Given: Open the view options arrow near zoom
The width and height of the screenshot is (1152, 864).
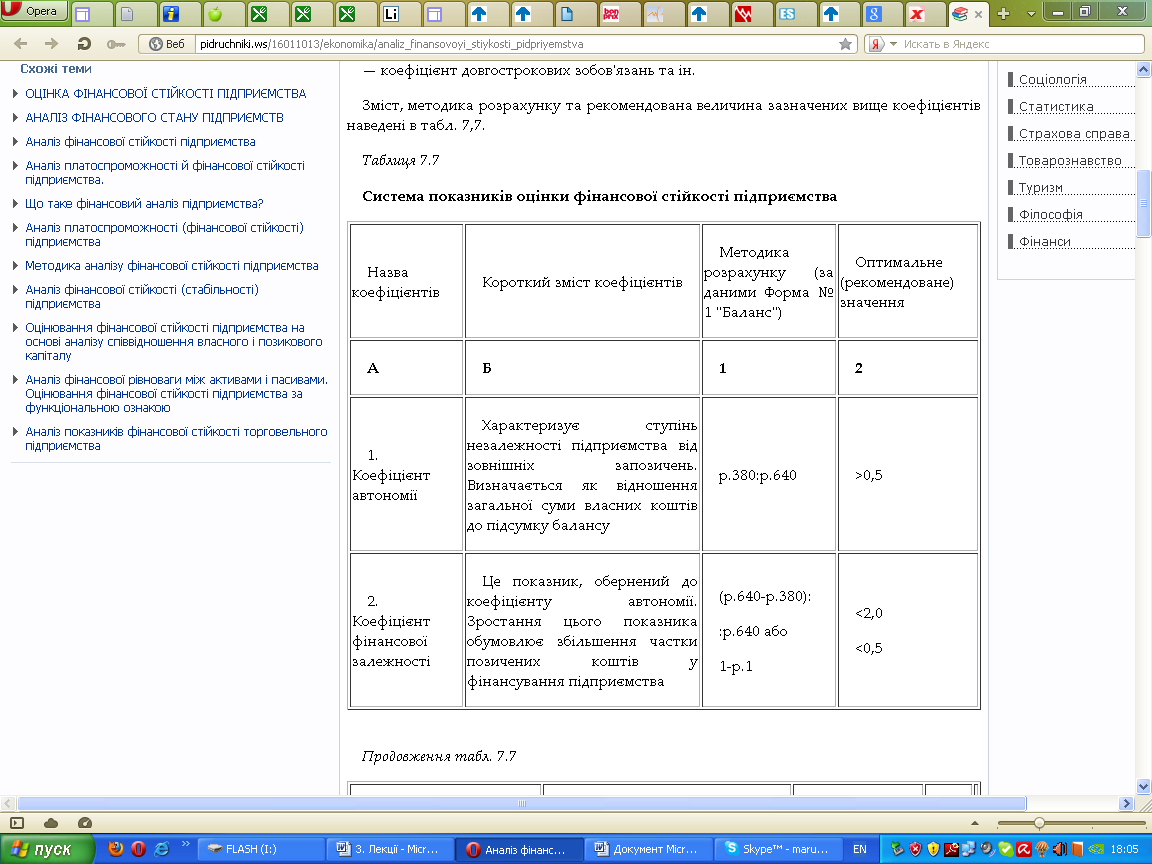Looking at the screenshot, I should click(x=975, y=823).
